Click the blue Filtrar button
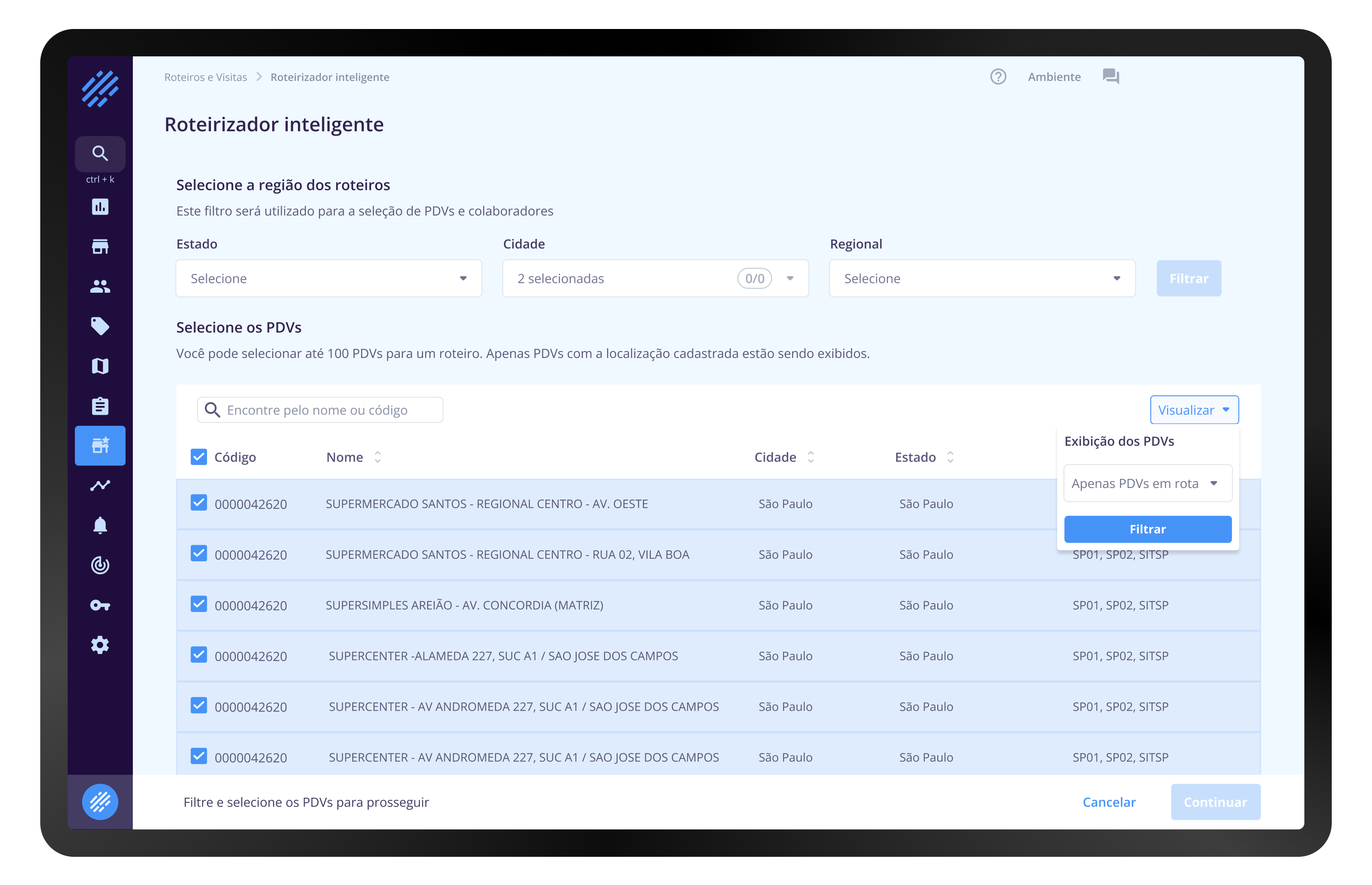 (1147, 529)
